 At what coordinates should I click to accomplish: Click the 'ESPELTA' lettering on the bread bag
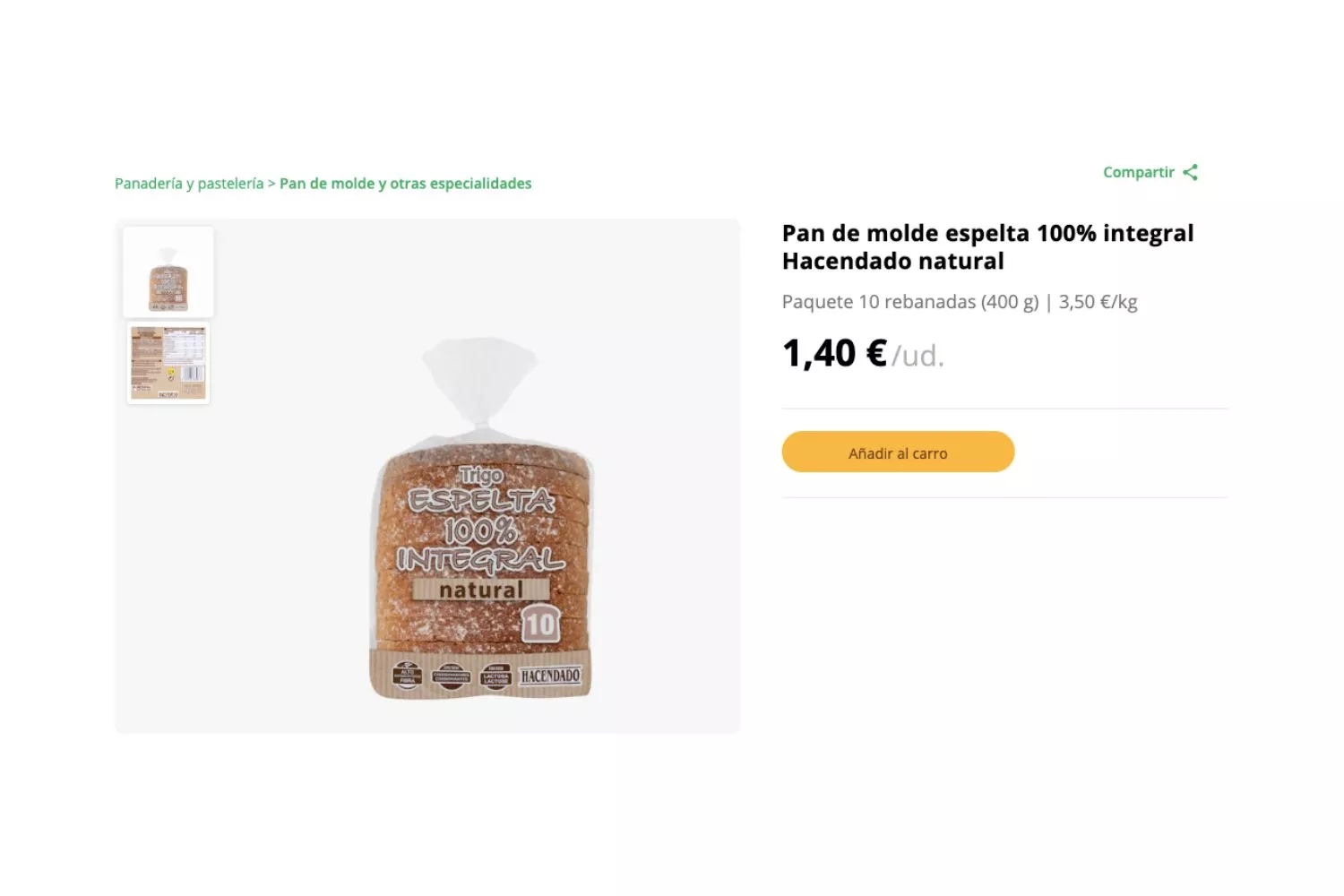pos(481,501)
